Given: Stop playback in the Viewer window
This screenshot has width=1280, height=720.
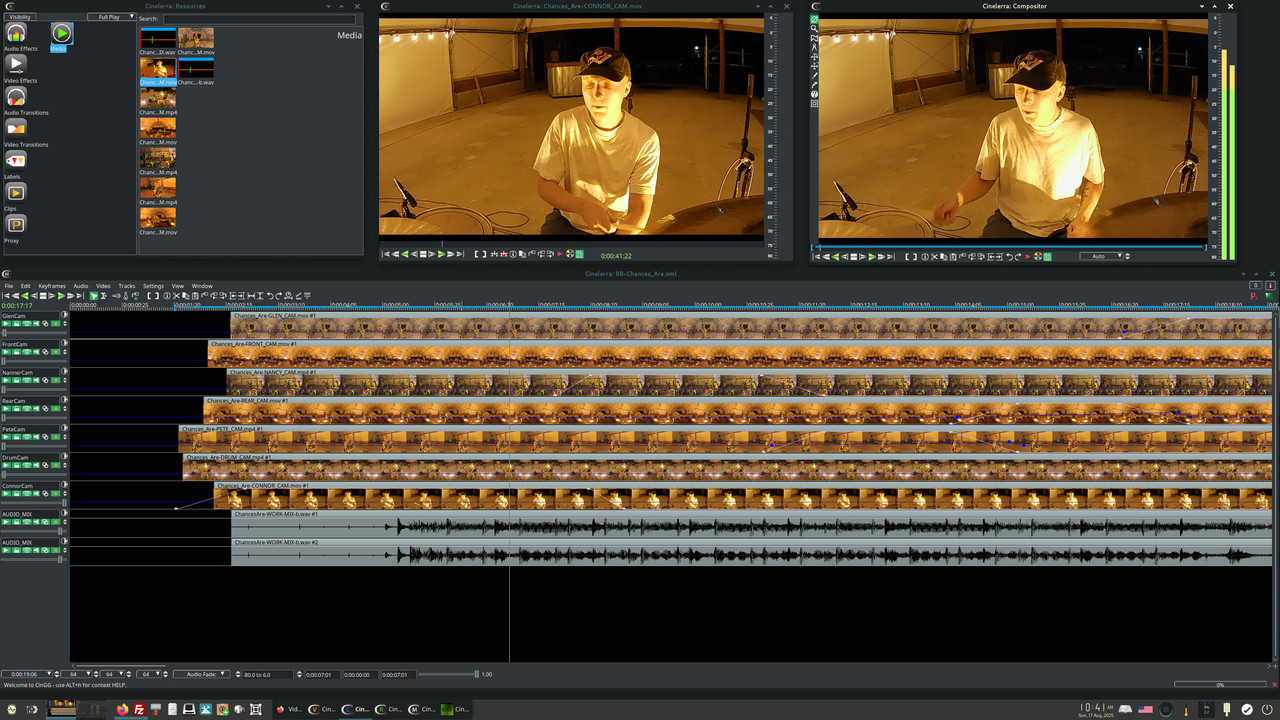Looking at the screenshot, I should (x=423, y=254).
